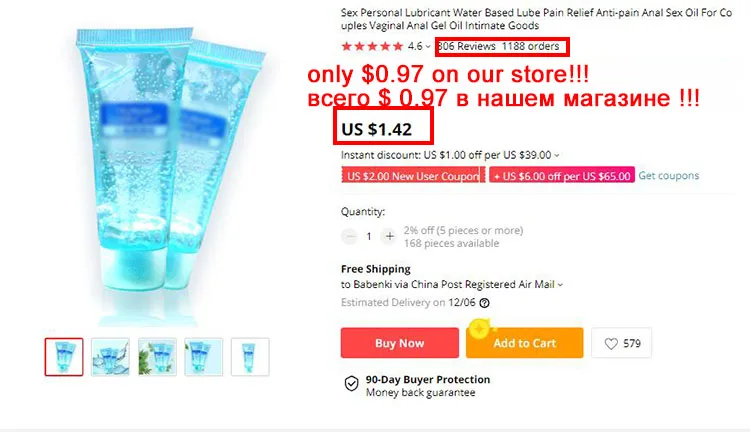The width and height of the screenshot is (750, 432).
Task: Decrease quantity with the minus button
Action: [350, 236]
